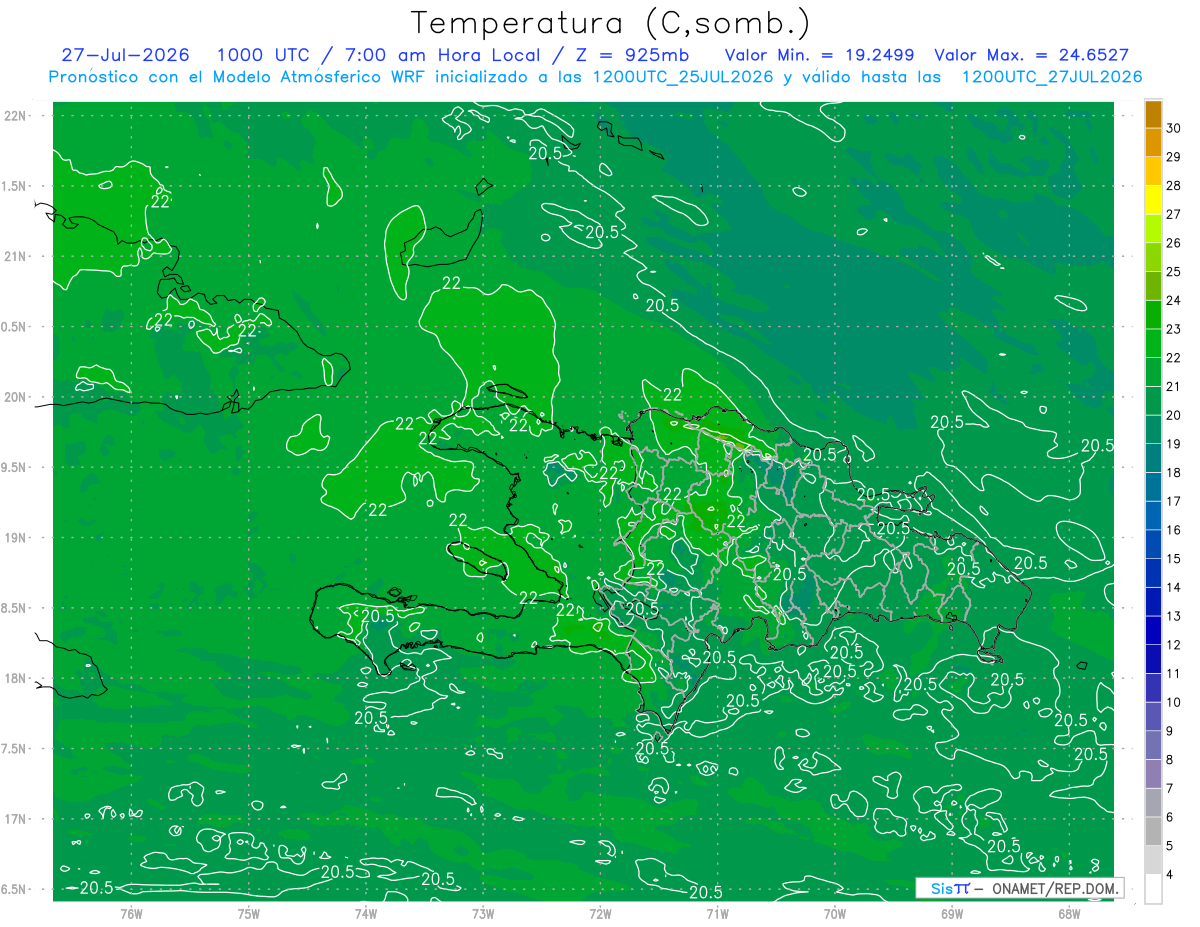Screen dimensions: 1200x927
Task: Pick the white swatch at the colorbar bottom
Action: [1153, 889]
